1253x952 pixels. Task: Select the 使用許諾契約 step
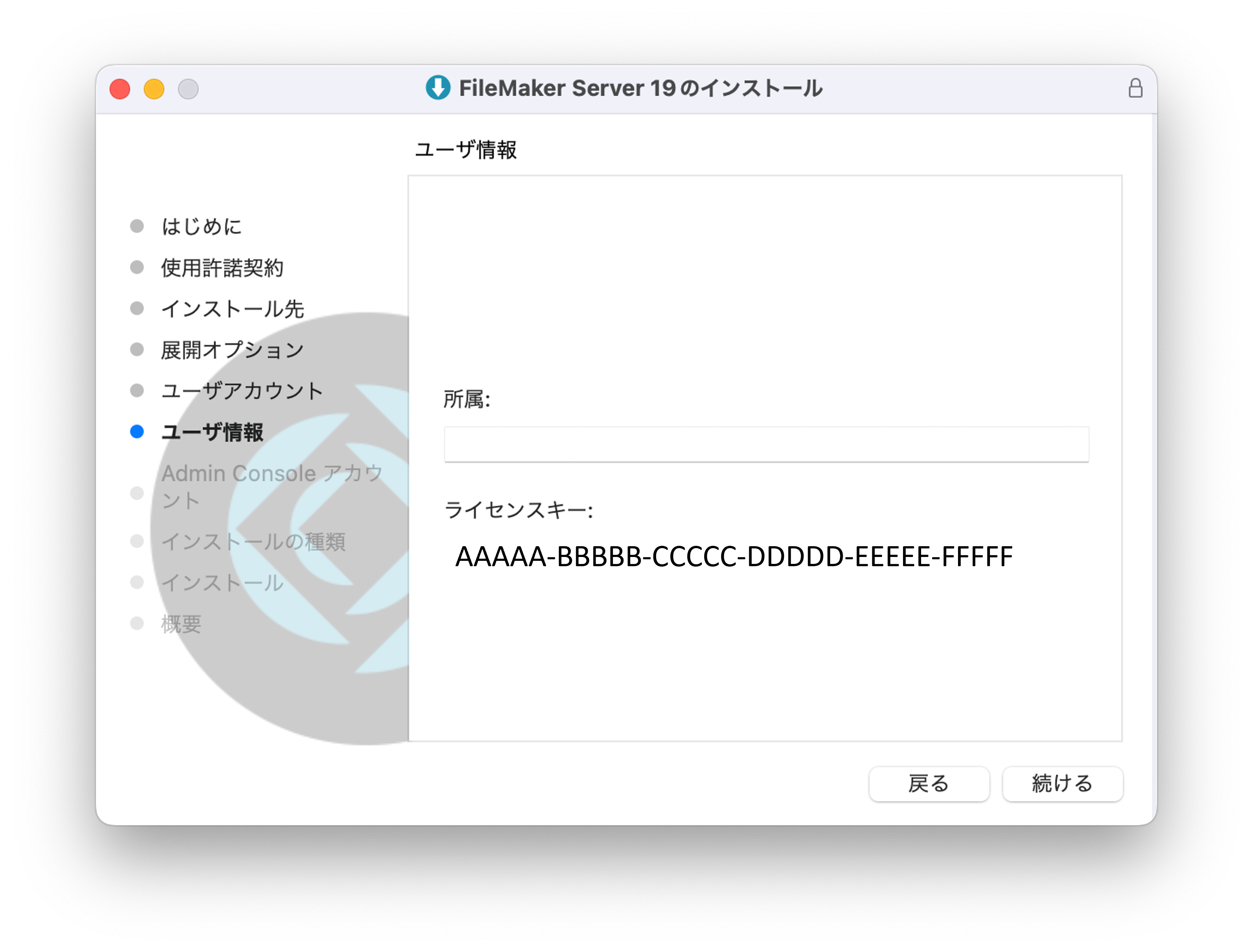pyautogui.click(x=222, y=268)
